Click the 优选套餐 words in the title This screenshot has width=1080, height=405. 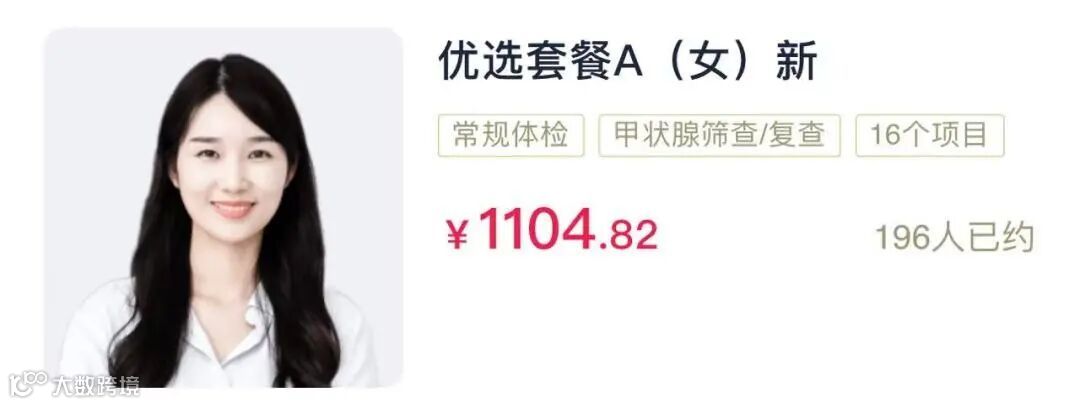(525, 63)
